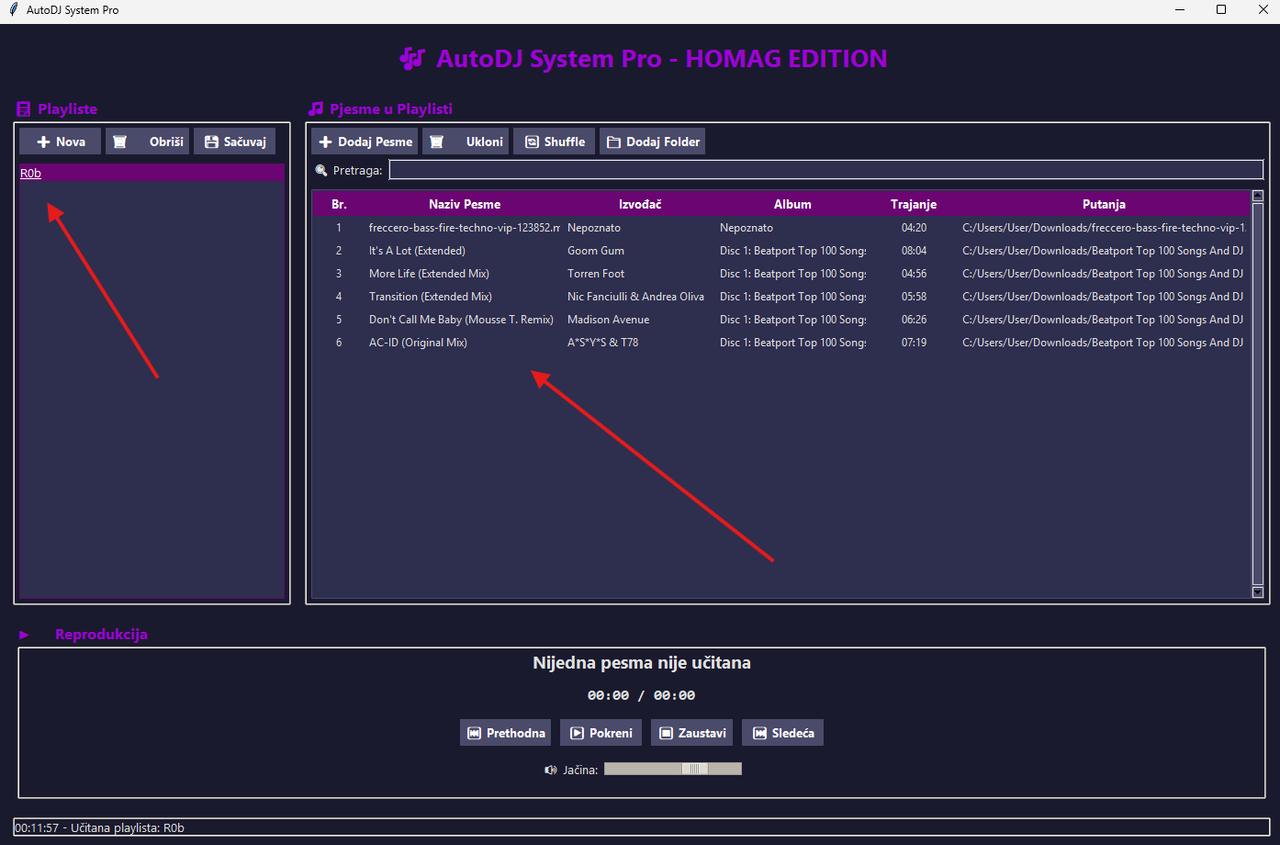Play previous track with Prethodna
This screenshot has height=845, width=1280.
pos(507,733)
